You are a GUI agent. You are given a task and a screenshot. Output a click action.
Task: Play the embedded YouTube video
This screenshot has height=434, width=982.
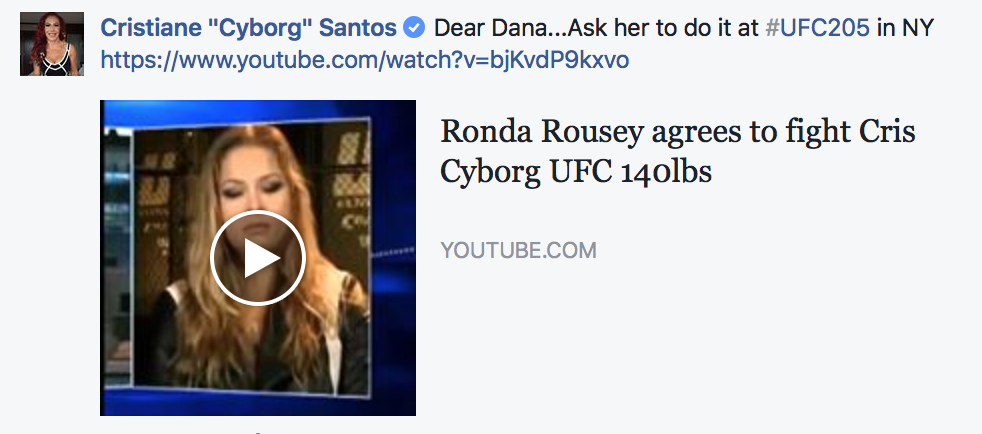point(257,258)
